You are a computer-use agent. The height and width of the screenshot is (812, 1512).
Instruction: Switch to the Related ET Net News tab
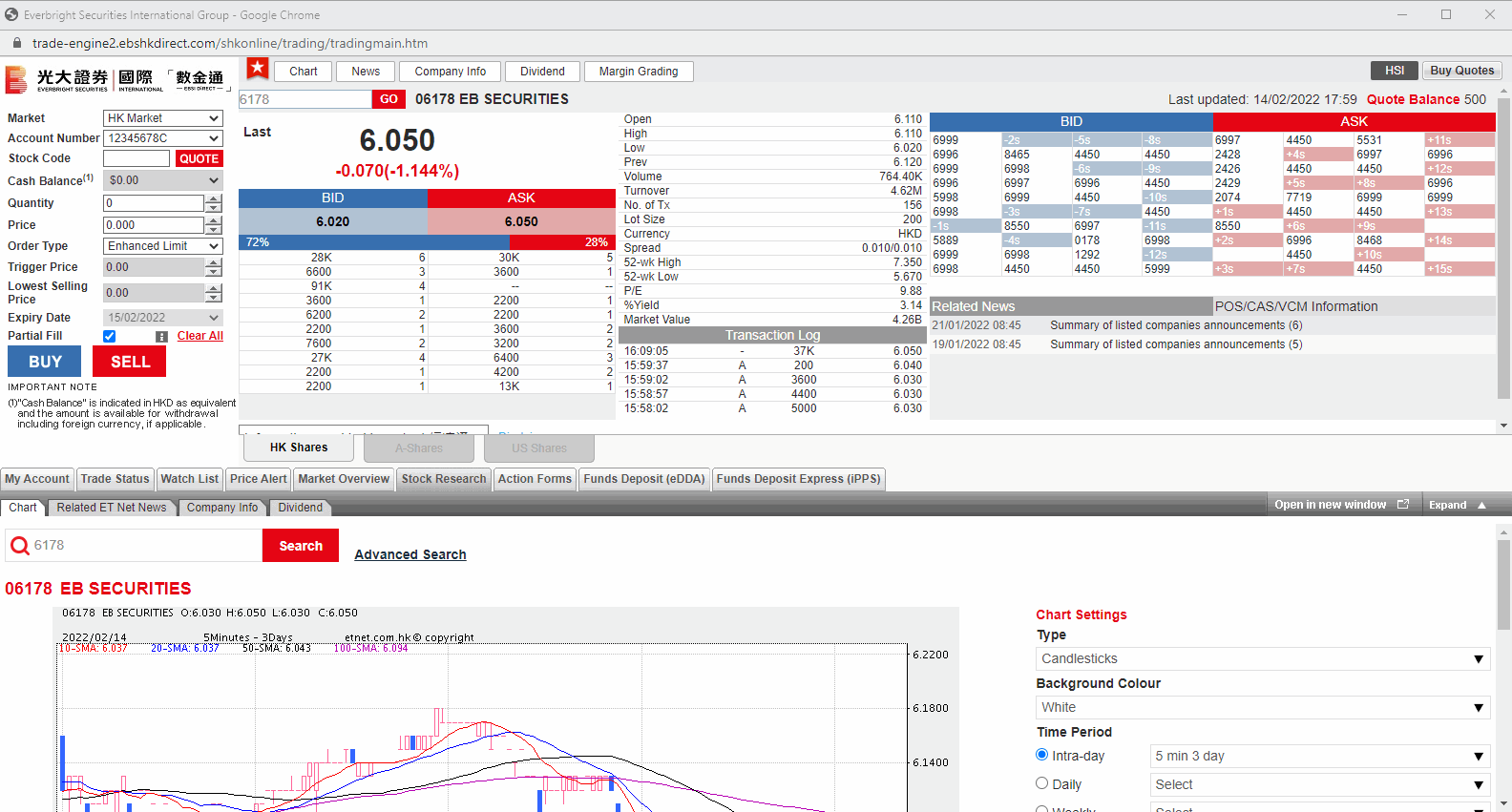[112, 508]
